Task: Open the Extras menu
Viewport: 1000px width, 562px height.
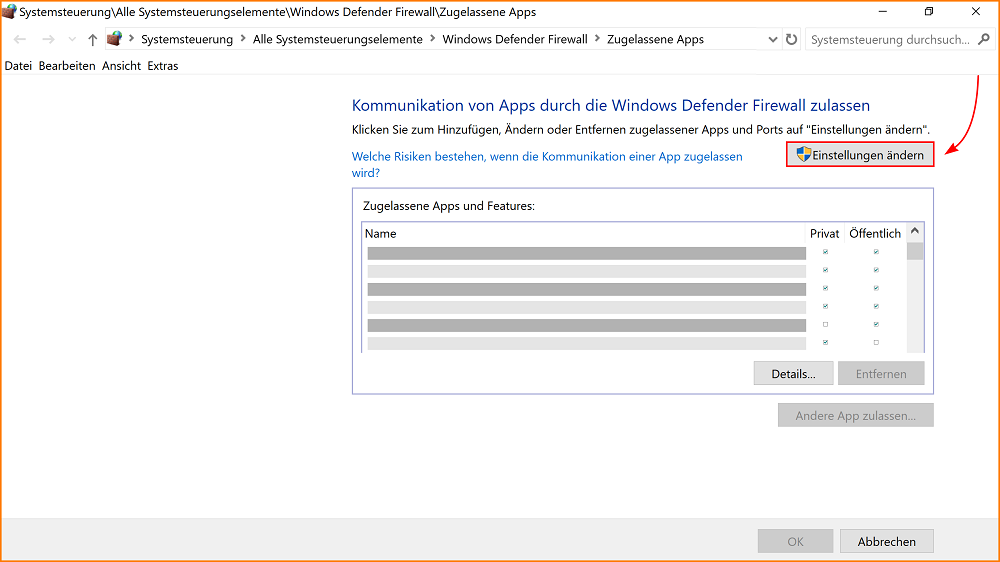Action: pyautogui.click(x=163, y=66)
